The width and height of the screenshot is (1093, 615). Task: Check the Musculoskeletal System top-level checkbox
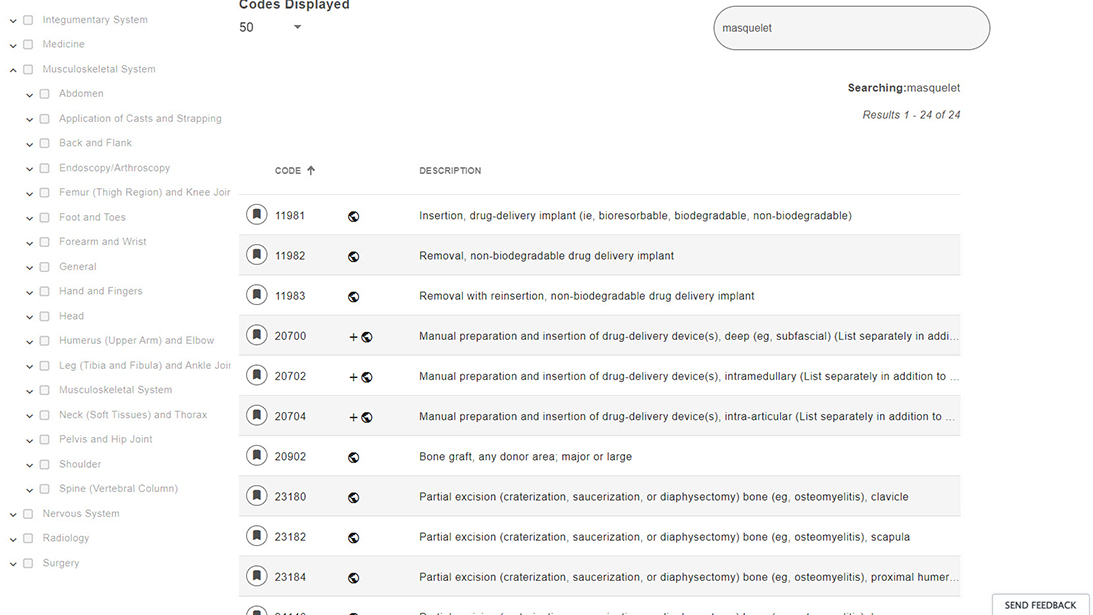point(28,69)
